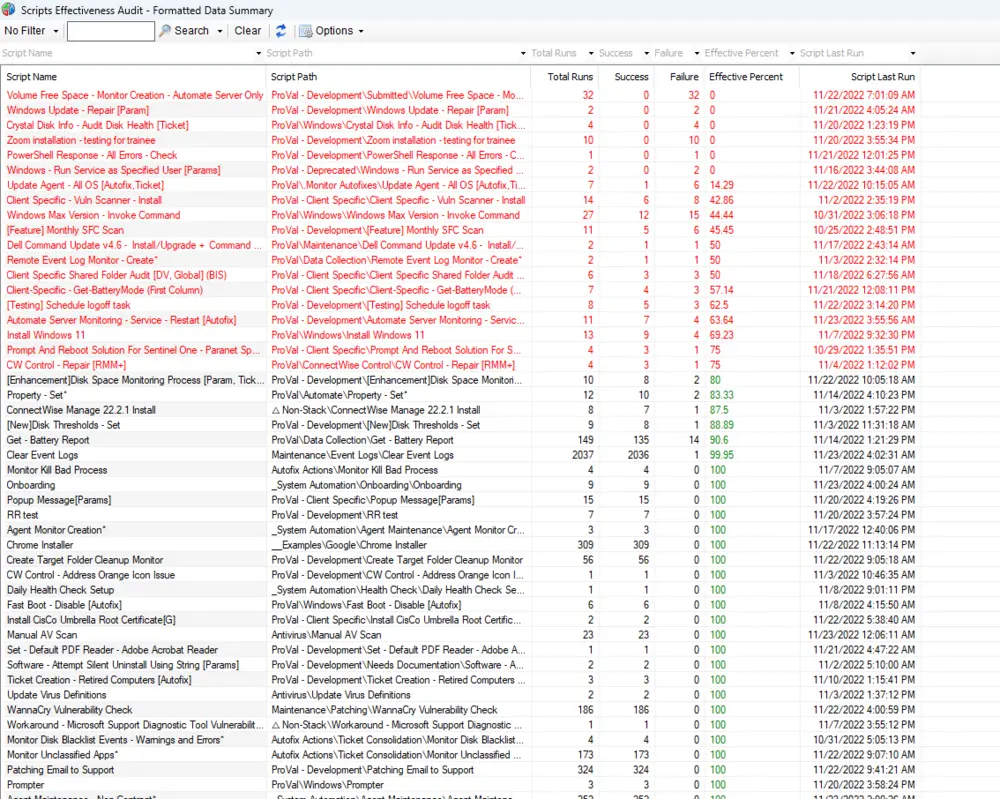Image resolution: width=1000 pixels, height=799 pixels.
Task: Select 'Update Virus Definitions' script name
Action: point(56,695)
